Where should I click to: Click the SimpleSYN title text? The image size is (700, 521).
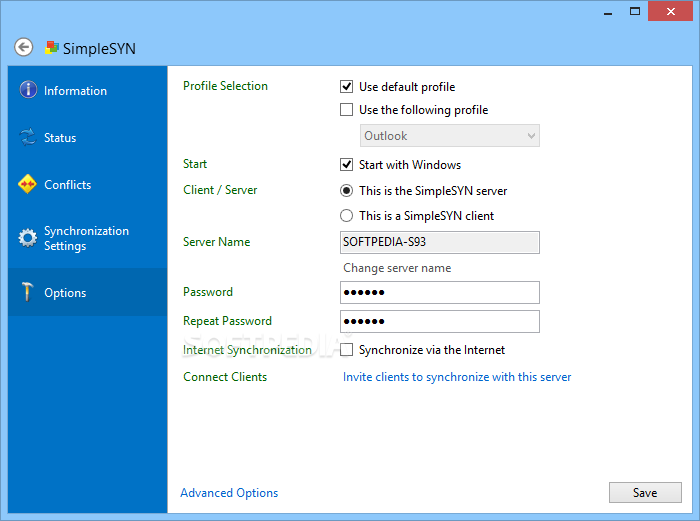[x=99, y=48]
